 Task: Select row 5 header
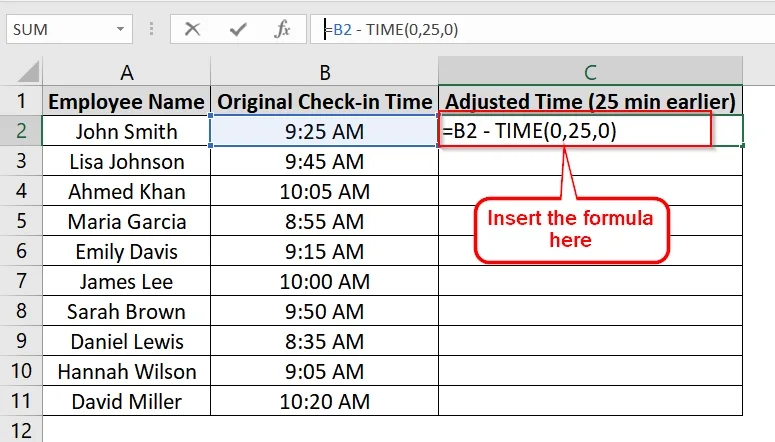(21, 221)
